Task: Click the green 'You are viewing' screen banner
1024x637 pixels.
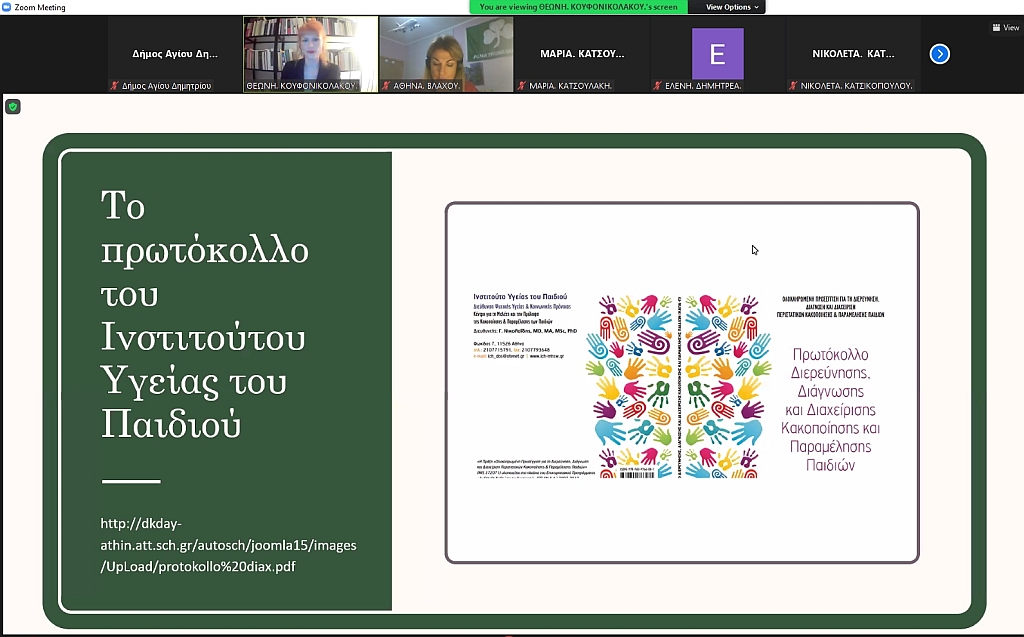Action: [x=578, y=7]
